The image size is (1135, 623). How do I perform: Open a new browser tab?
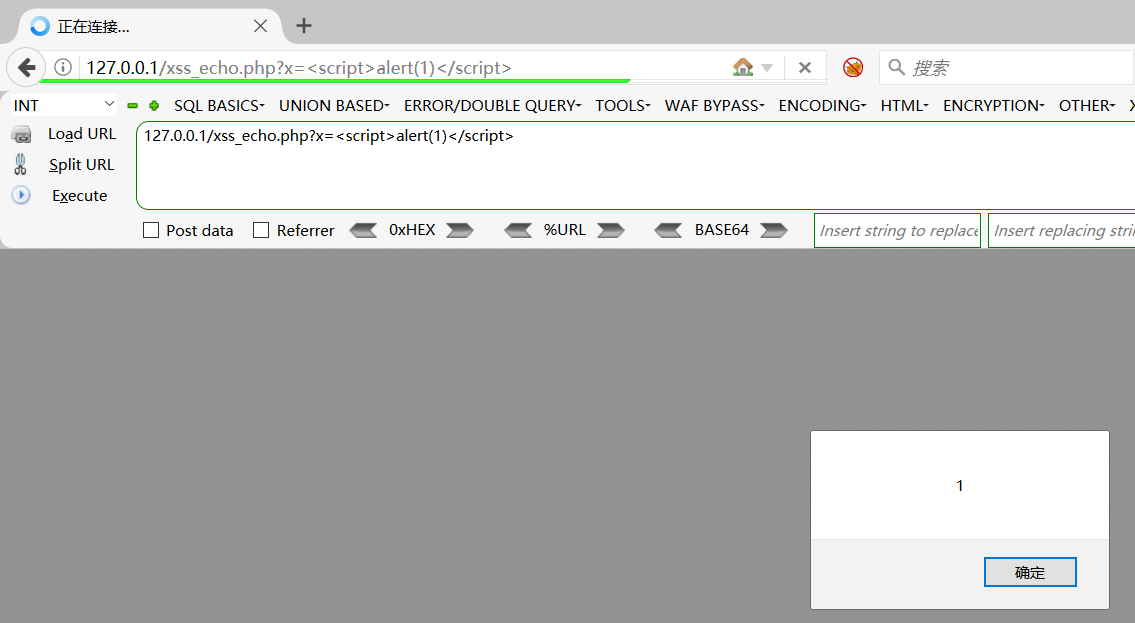(304, 26)
